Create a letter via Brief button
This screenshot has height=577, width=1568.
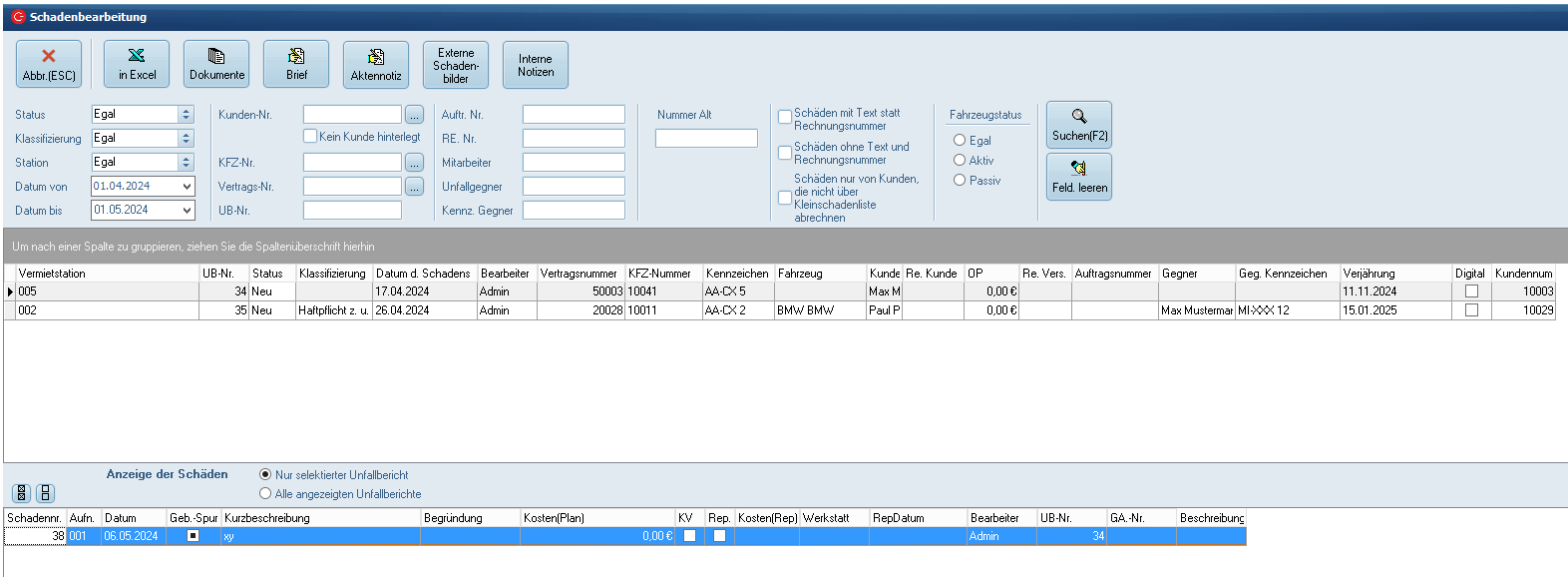click(x=296, y=65)
